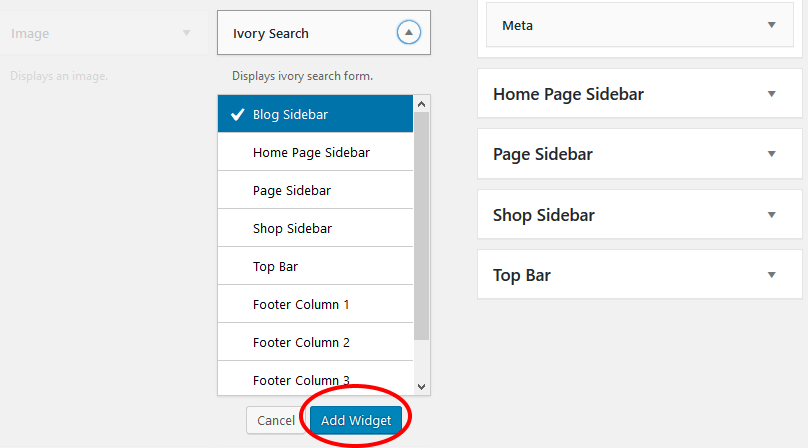Collapse the Ivory Search widget arrow

click(x=409, y=32)
